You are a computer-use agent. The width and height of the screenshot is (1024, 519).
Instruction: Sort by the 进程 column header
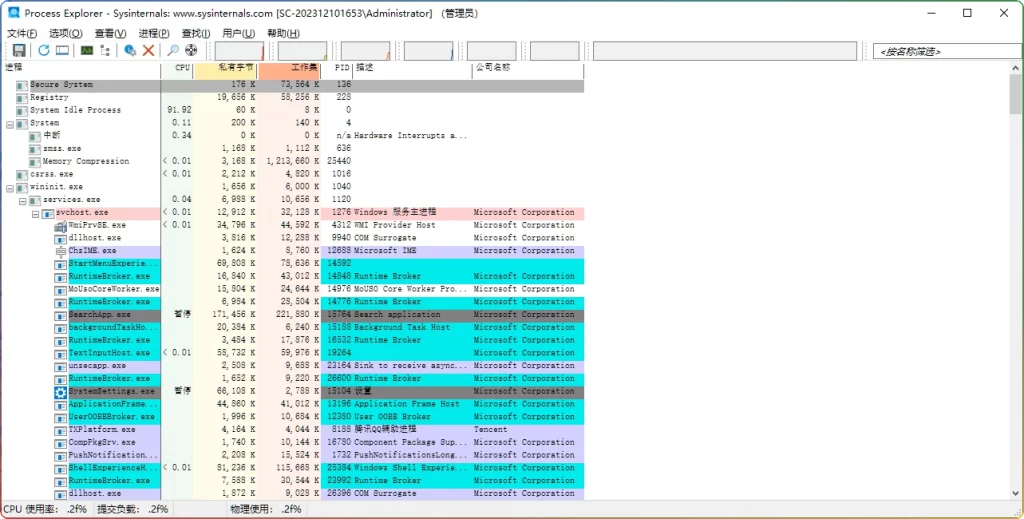click(82, 68)
